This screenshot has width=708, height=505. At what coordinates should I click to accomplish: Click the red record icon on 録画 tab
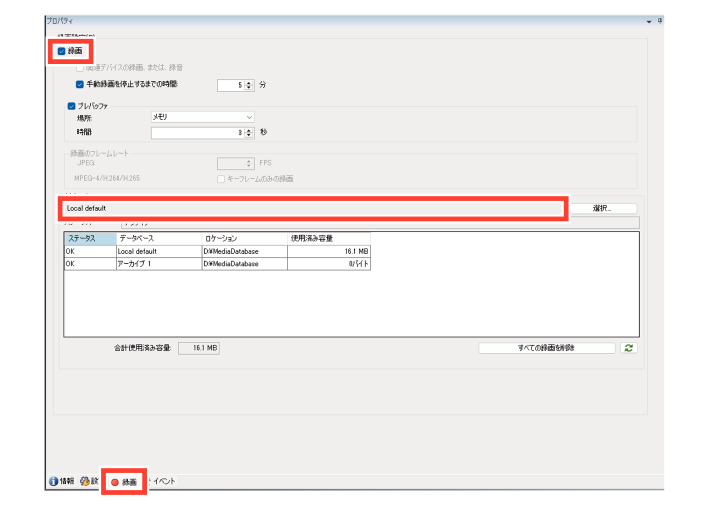pos(115,482)
